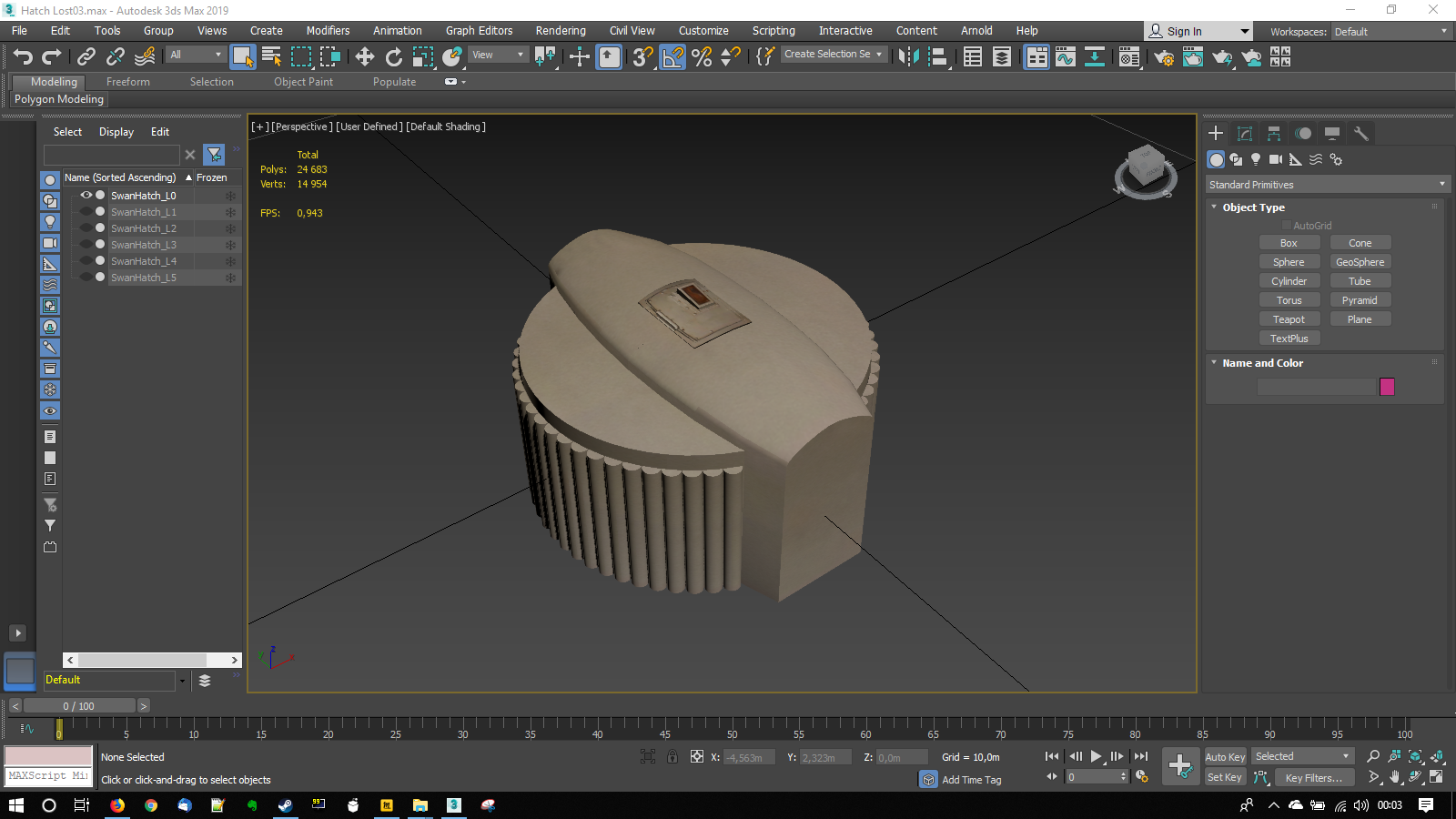
Task: Toggle the freeze snowflake for SwanHatch_L0
Action: (x=230, y=196)
